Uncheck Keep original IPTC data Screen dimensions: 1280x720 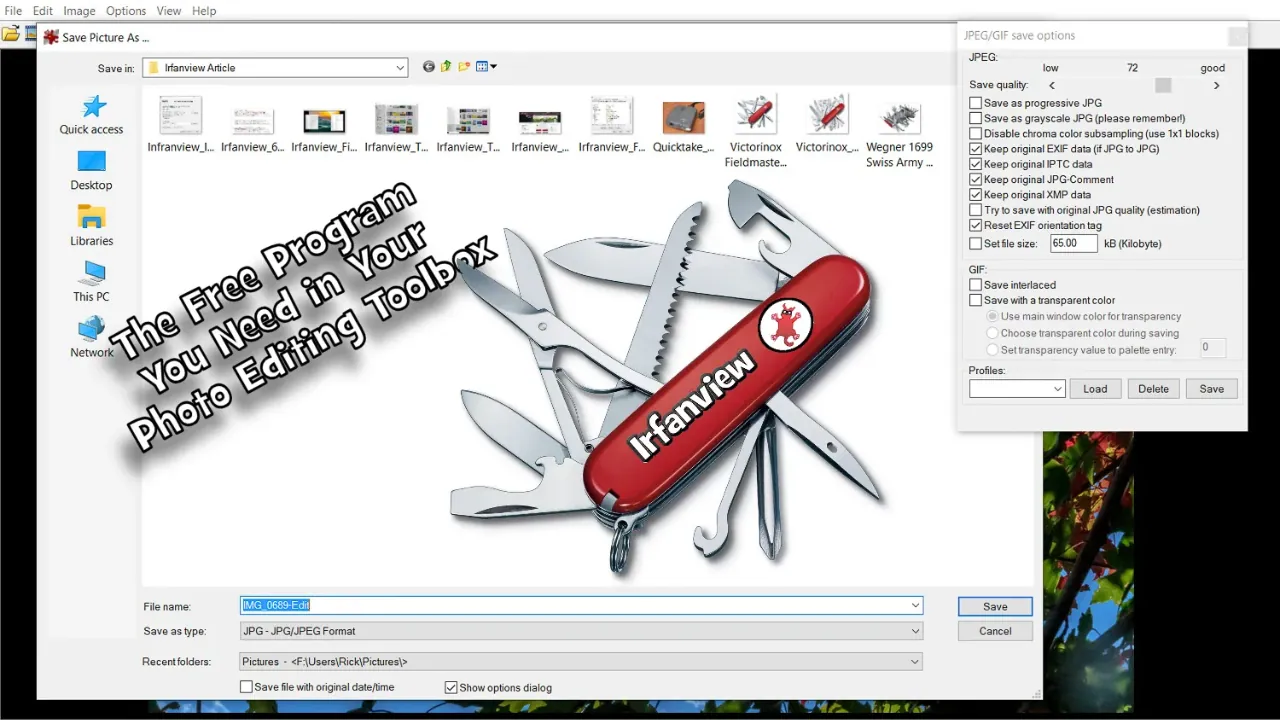[976, 164]
